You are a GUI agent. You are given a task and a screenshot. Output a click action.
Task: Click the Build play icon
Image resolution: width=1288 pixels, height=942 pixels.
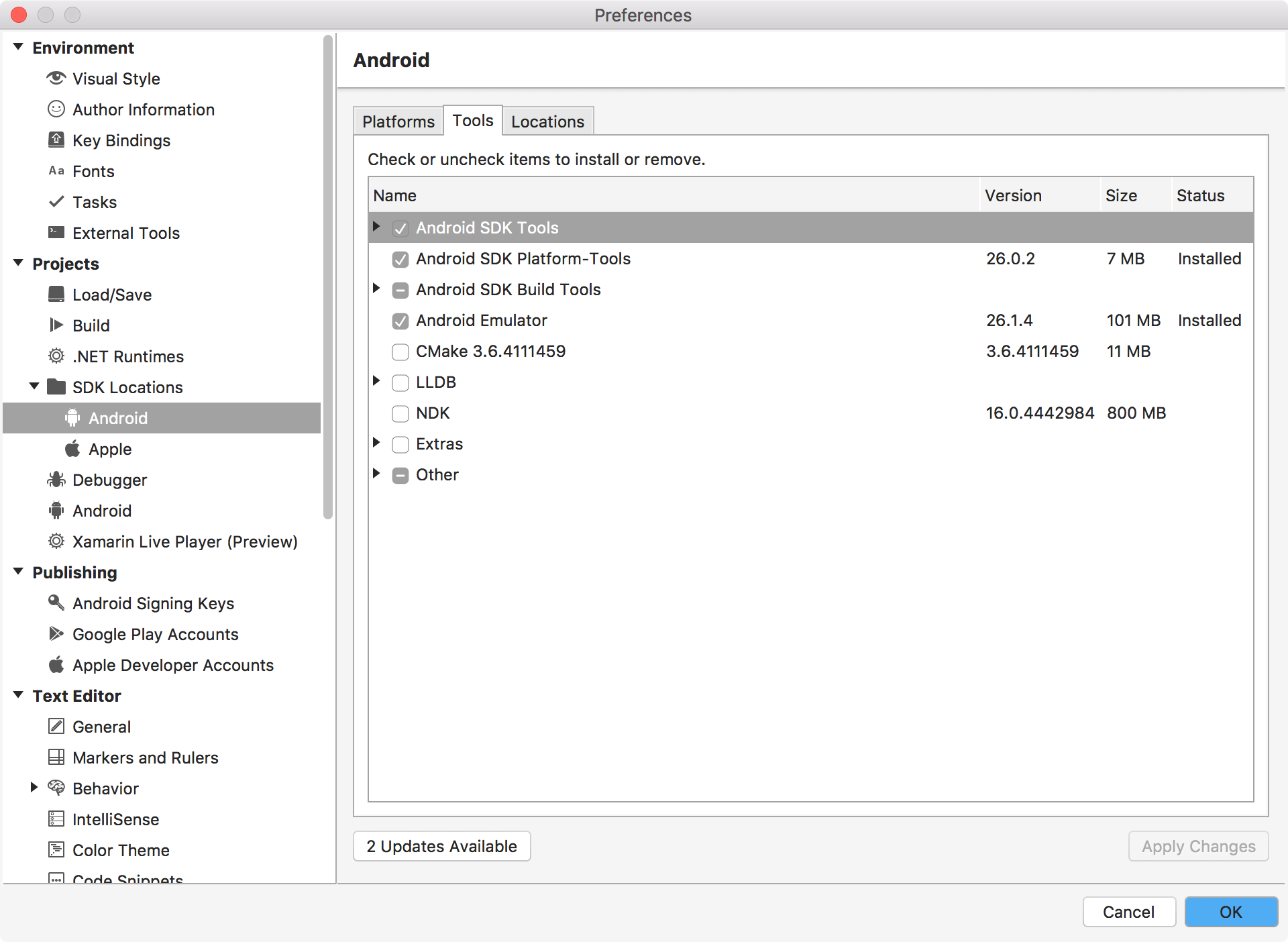(56, 325)
